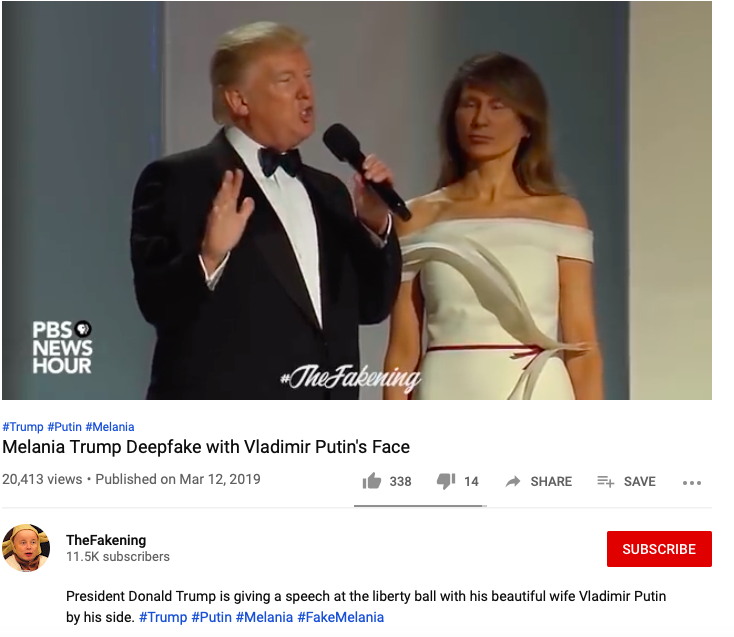Click TheFakening channel name
The width and height of the screenshot is (734, 637).
tap(106, 540)
